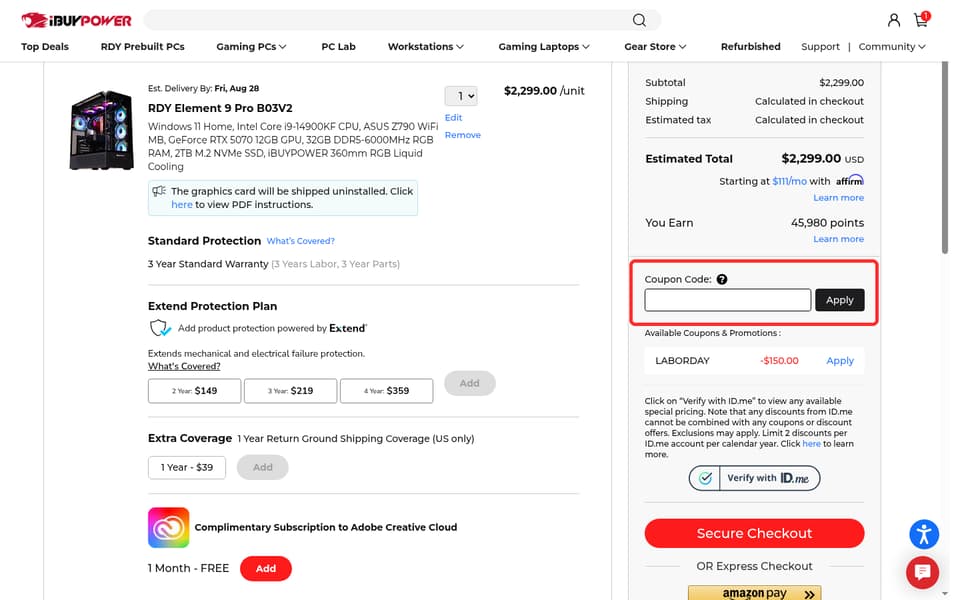Open What's Covered? for Standard Protection
The image size is (960, 600).
point(301,241)
